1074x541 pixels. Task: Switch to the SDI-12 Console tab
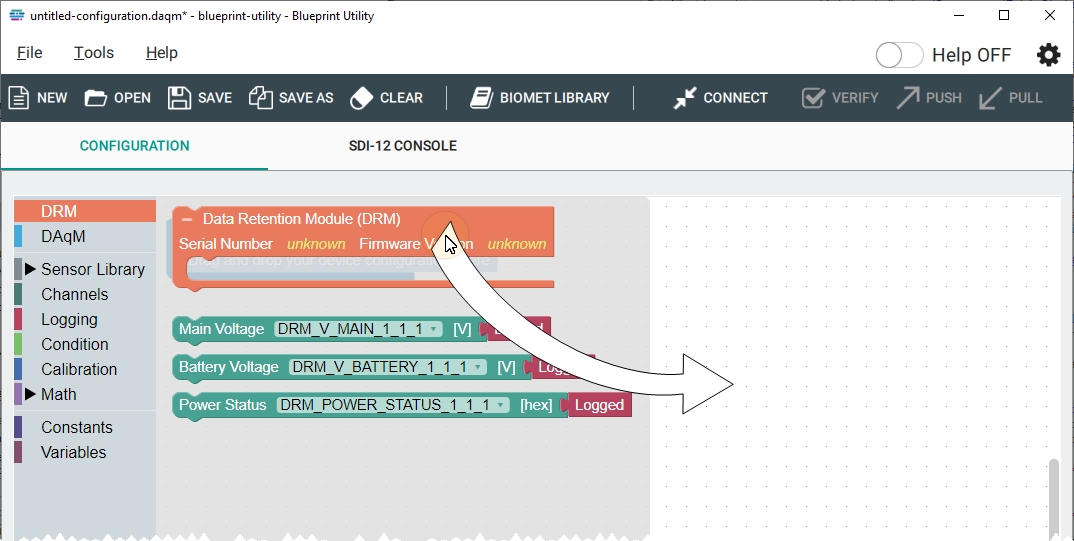pos(402,146)
